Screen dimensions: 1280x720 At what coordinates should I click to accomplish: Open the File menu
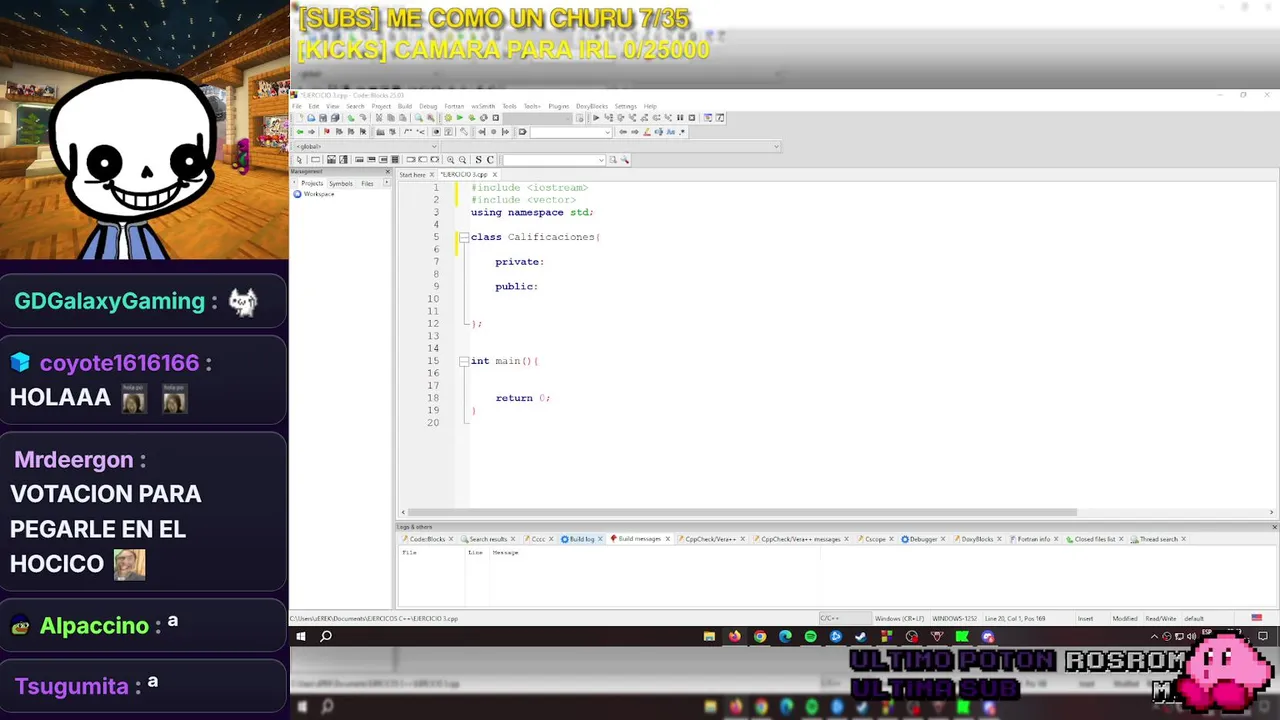click(x=297, y=106)
